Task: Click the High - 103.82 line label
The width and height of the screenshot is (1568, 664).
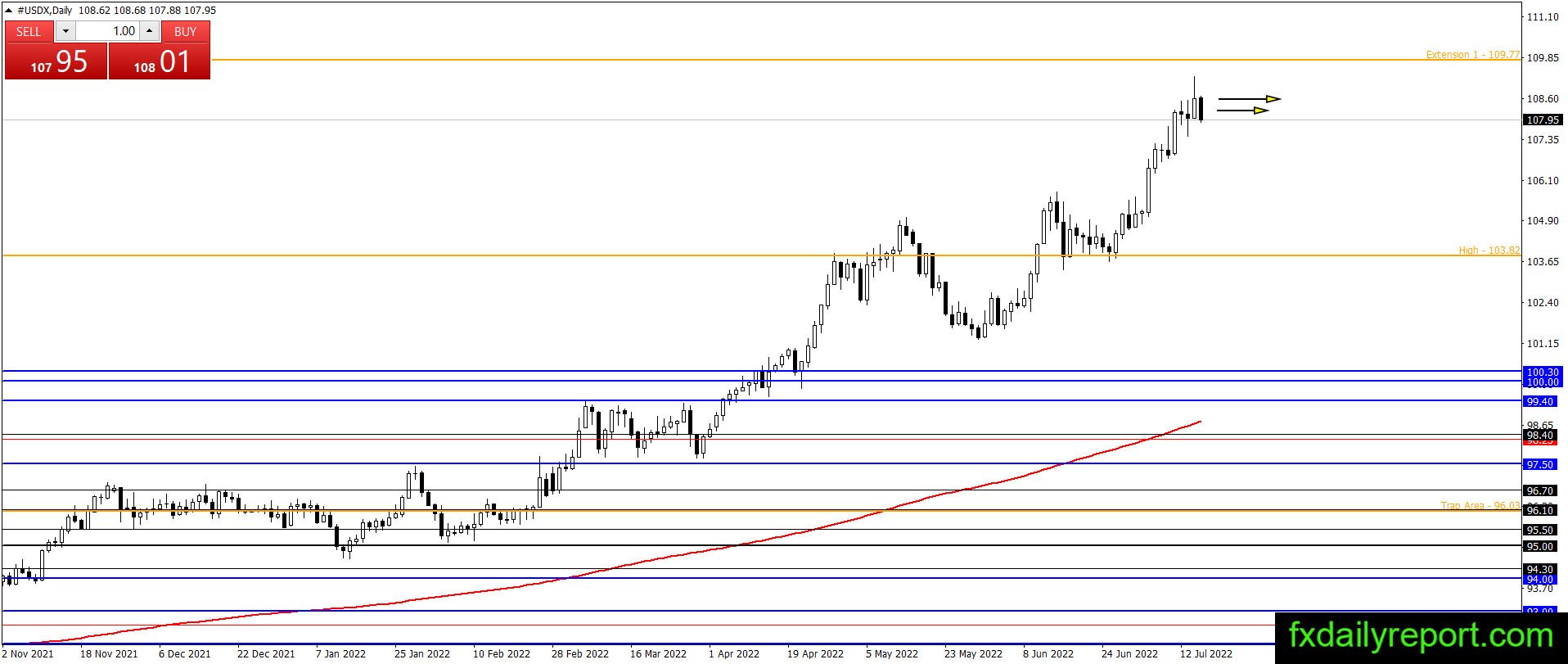Action: coord(1489,251)
